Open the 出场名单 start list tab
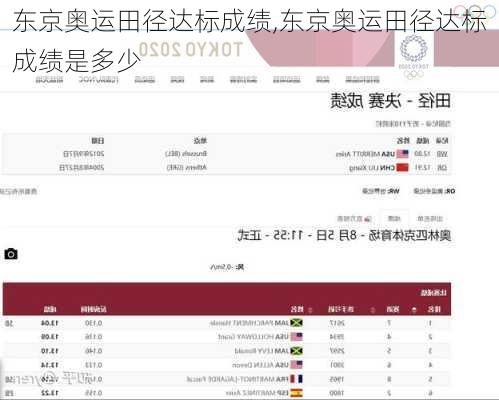Viewport: 499px width, 400px height. point(430,219)
